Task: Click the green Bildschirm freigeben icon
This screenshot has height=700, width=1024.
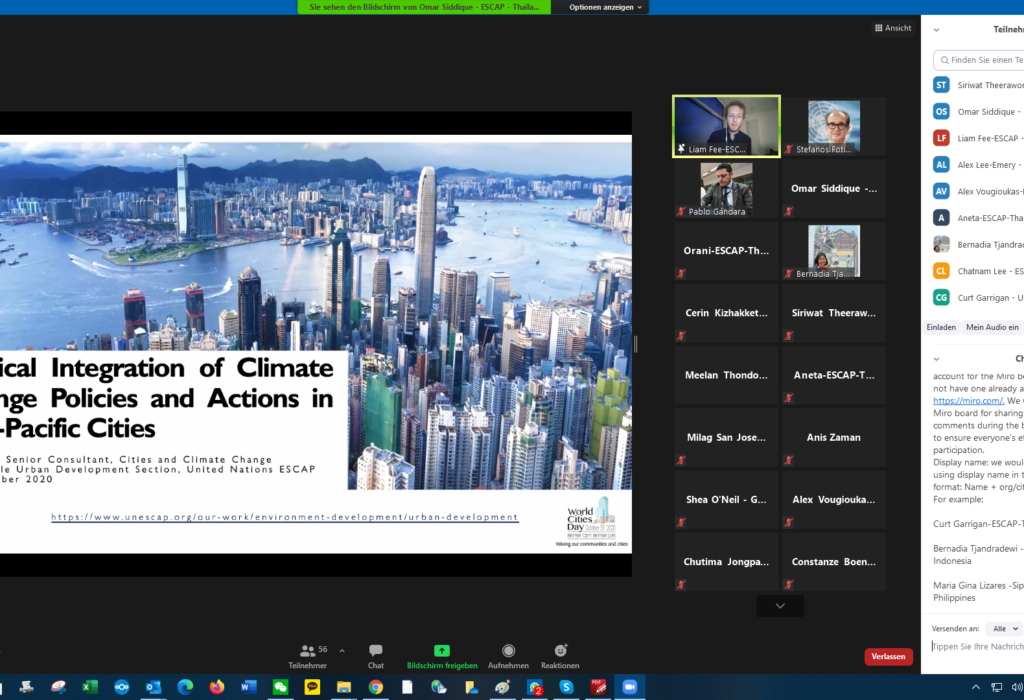Action: pos(442,651)
